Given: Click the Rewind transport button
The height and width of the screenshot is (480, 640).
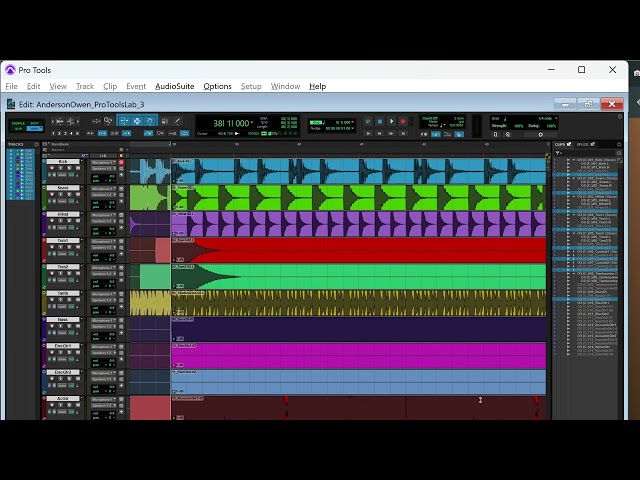Looking at the screenshot, I should tap(380, 133).
